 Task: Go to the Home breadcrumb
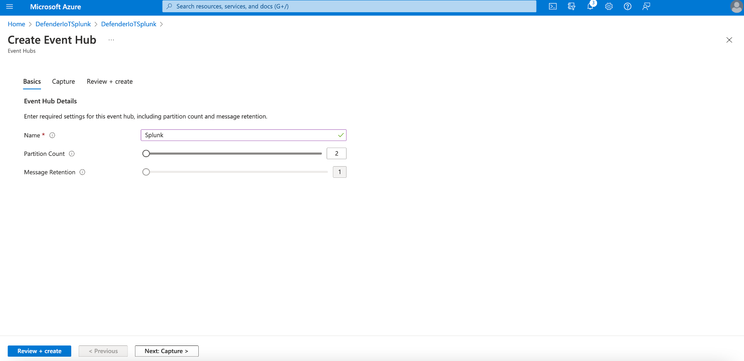[x=16, y=24]
